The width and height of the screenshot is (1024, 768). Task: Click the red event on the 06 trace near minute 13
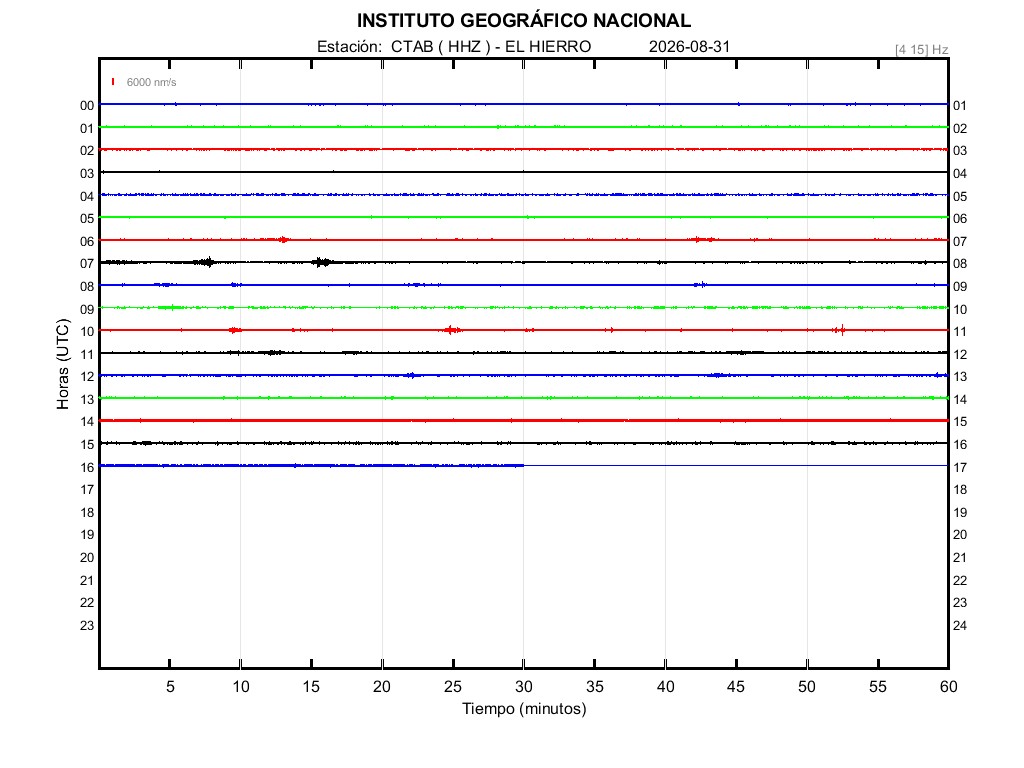tap(282, 240)
